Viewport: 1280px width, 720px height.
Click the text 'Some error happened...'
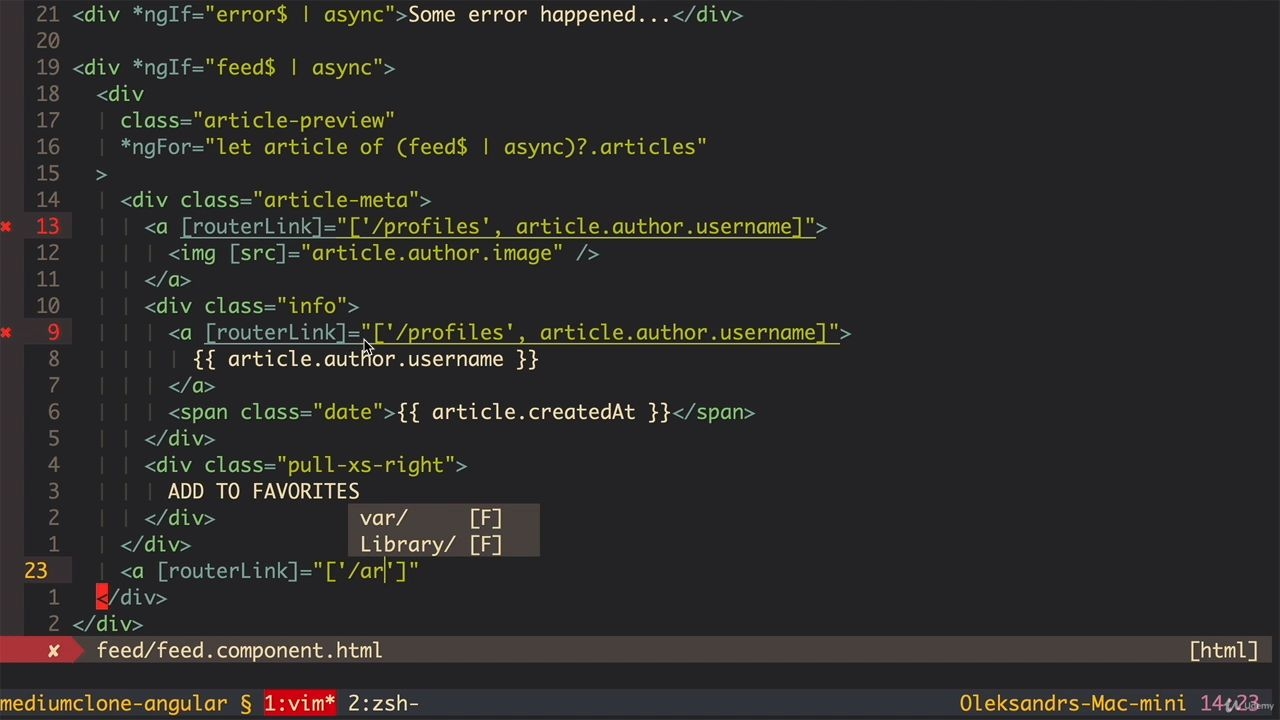539,15
